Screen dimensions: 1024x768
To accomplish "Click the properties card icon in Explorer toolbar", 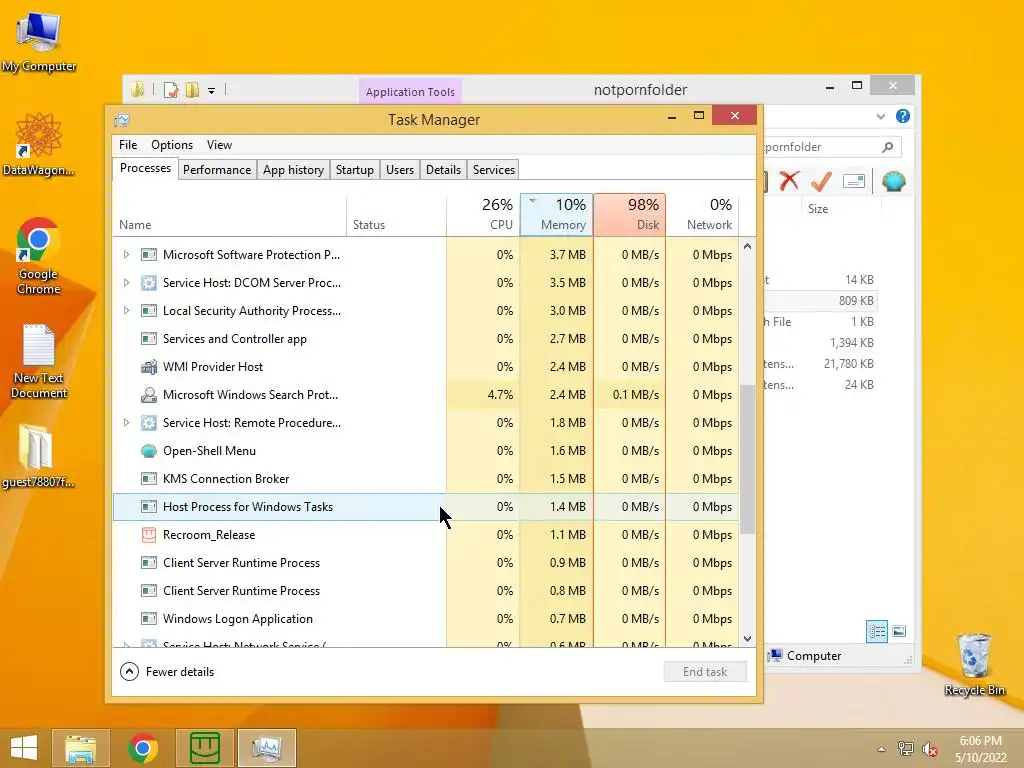I will point(854,181).
